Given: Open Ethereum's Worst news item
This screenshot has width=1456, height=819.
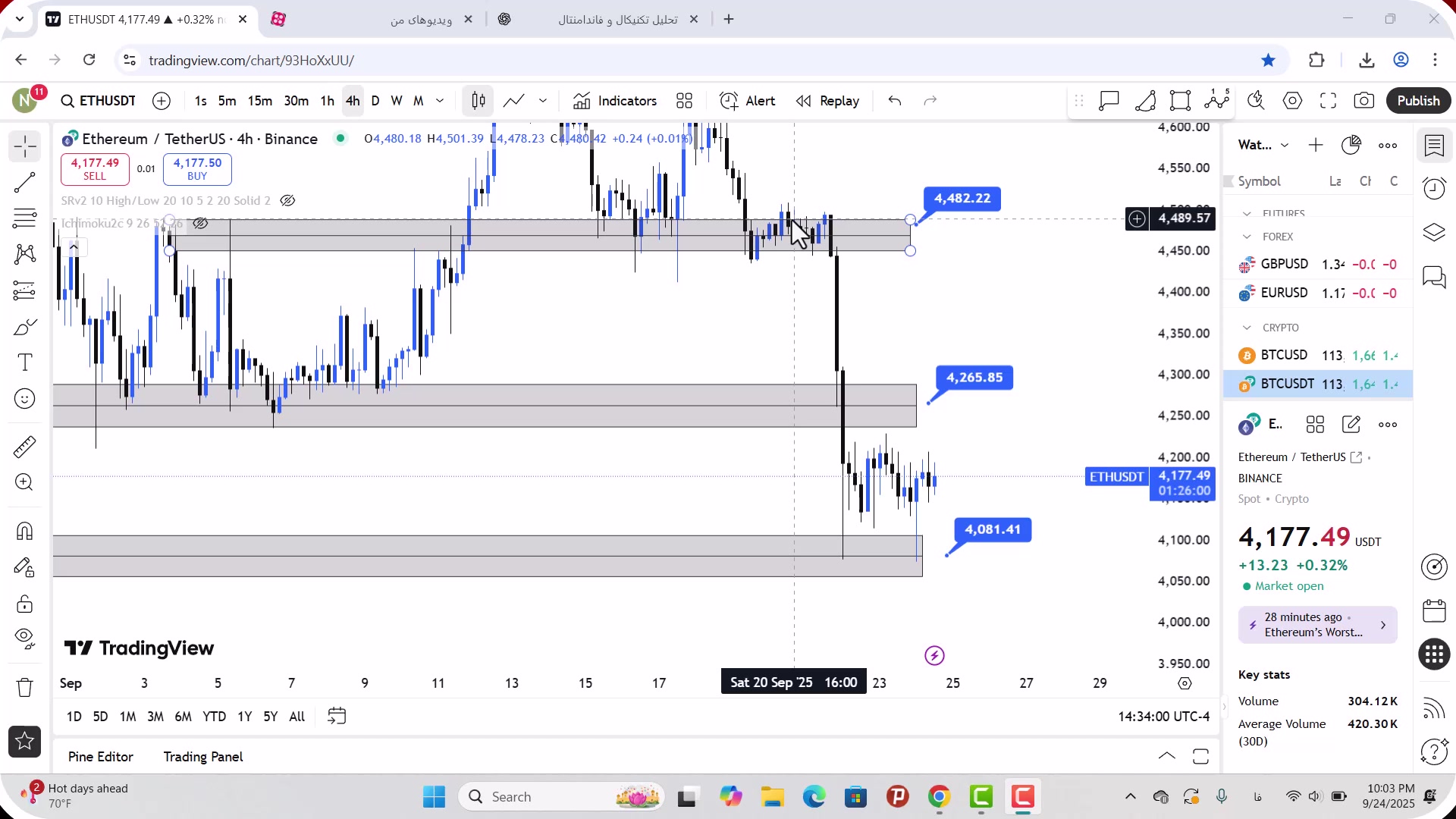Looking at the screenshot, I should tap(1318, 626).
